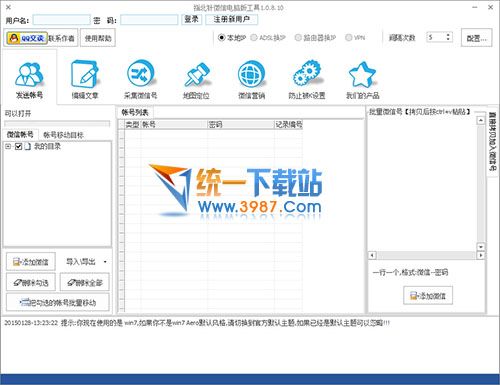The height and width of the screenshot is (385, 500).
Task: Switch to the 帐号移动目标 tab
Action: click(63, 135)
